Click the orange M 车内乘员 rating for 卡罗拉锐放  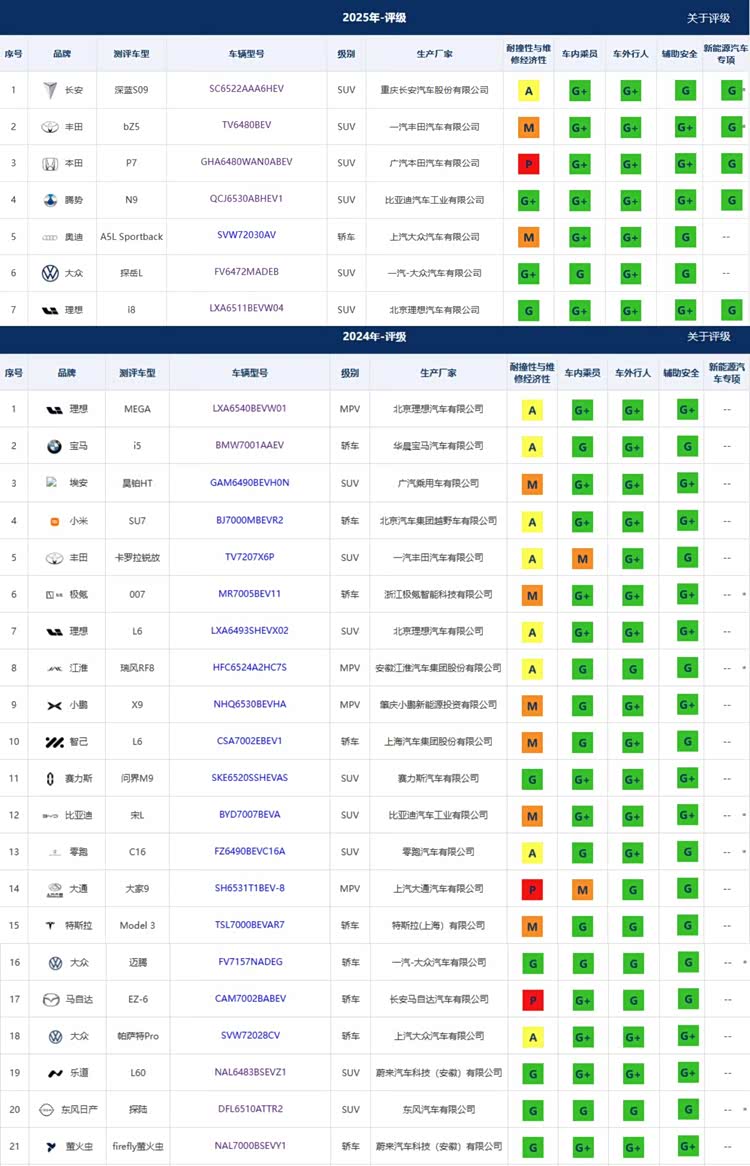coord(582,559)
